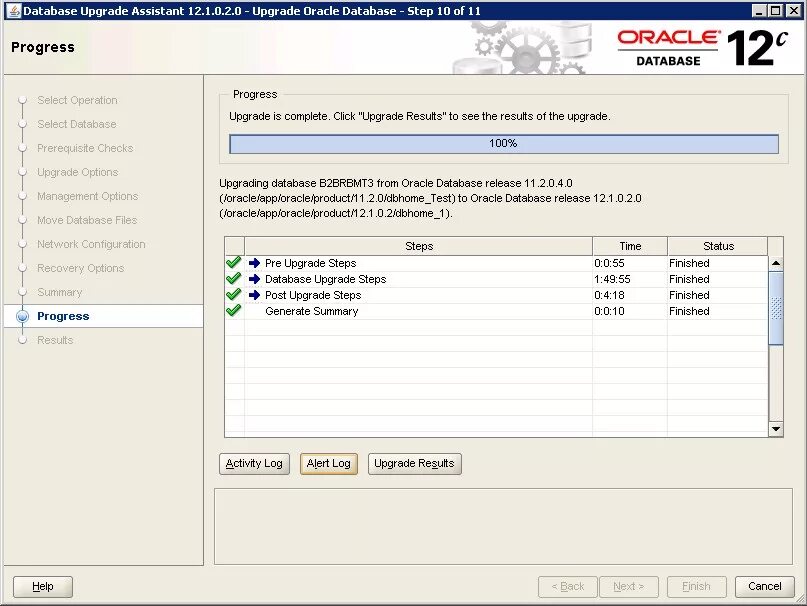Open the Alert Log
The height and width of the screenshot is (606, 807).
(x=328, y=463)
